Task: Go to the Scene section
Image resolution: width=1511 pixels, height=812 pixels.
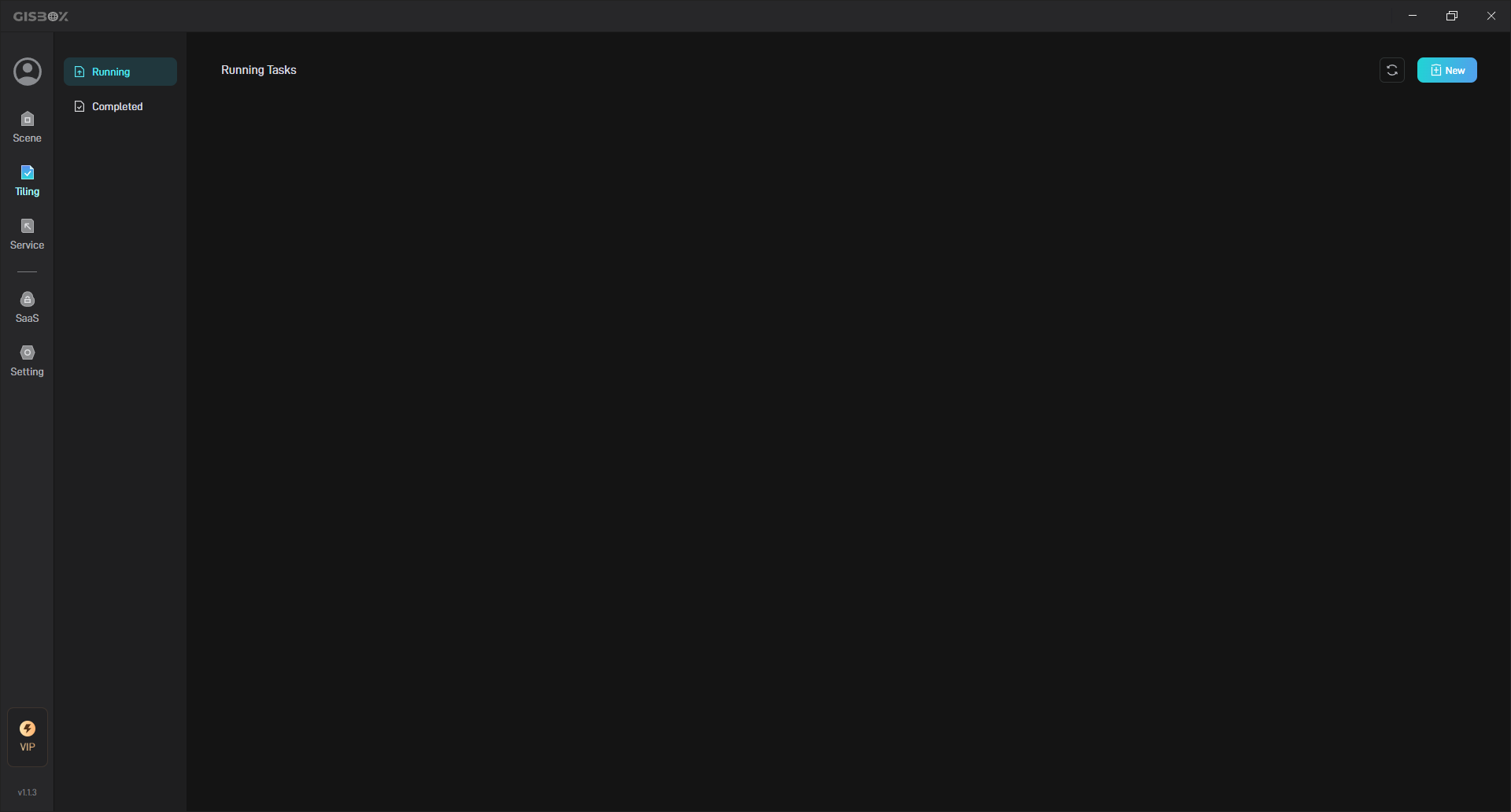Action: tap(27, 127)
